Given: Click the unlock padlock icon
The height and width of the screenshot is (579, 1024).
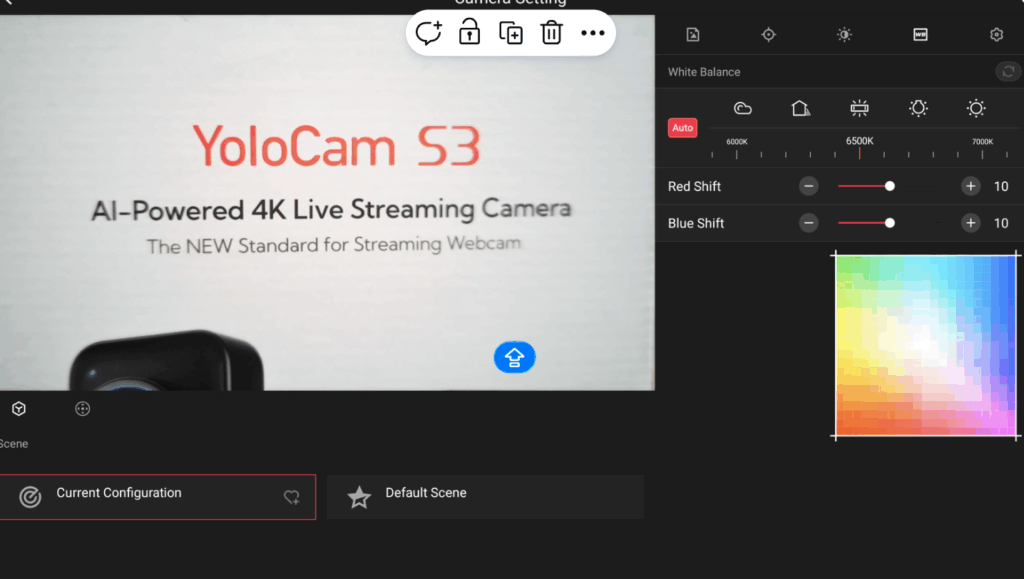Looking at the screenshot, I should [x=470, y=31].
